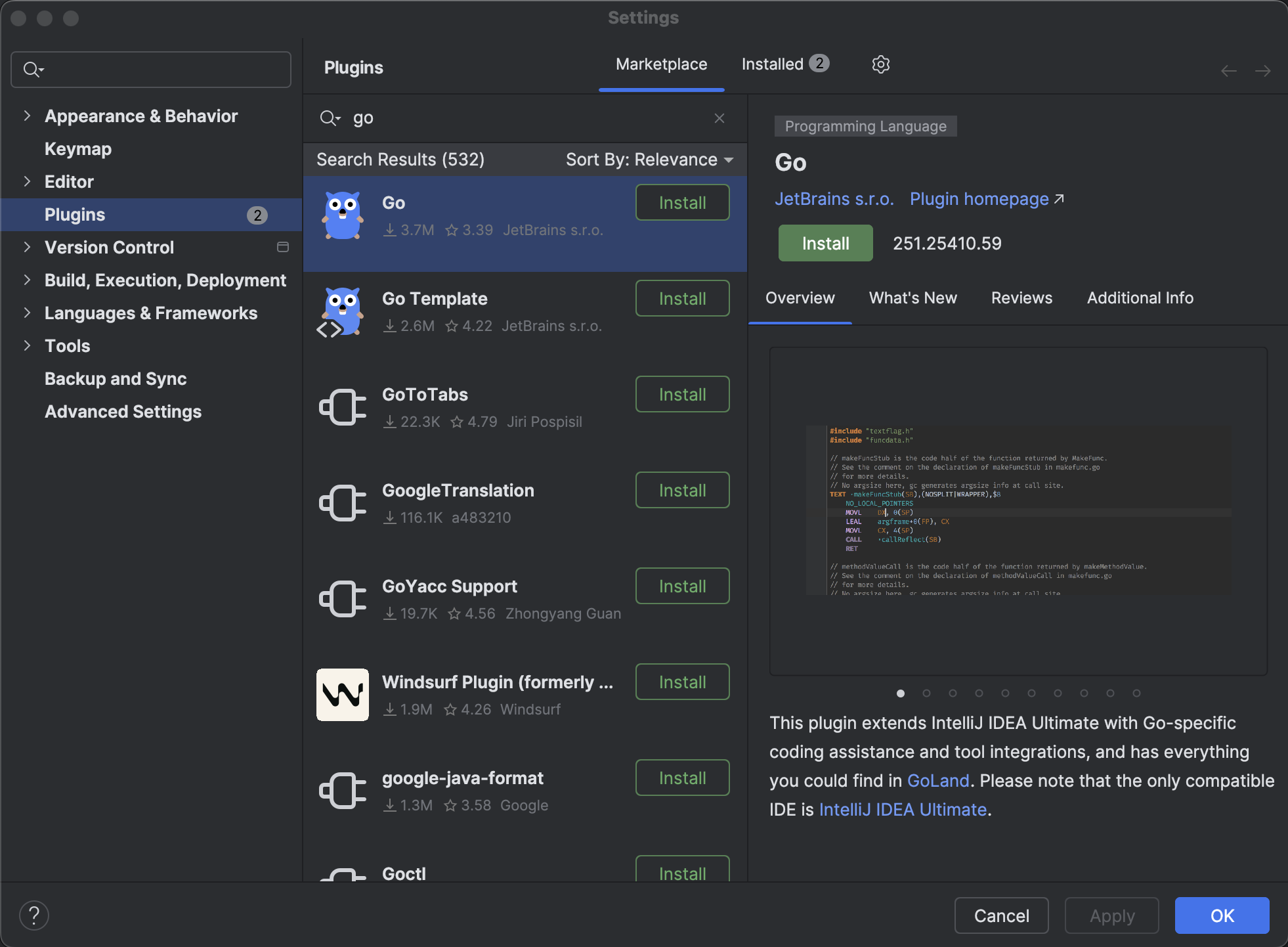Click the Go plugin gopher icon

[342, 215]
